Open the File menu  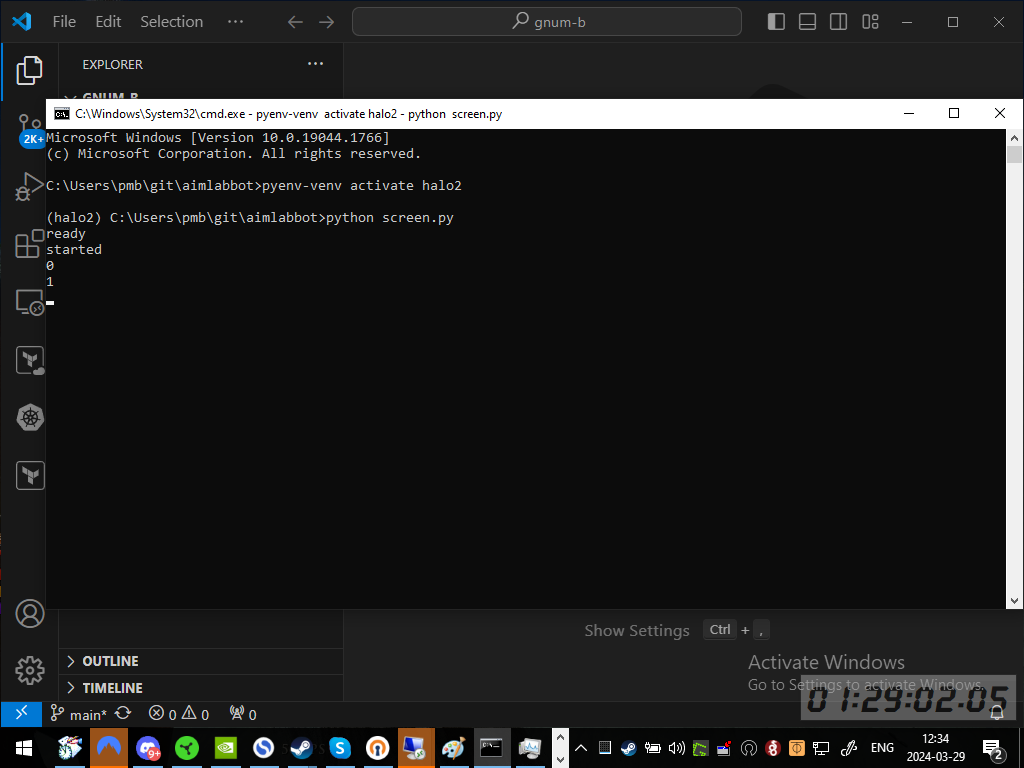coord(64,22)
